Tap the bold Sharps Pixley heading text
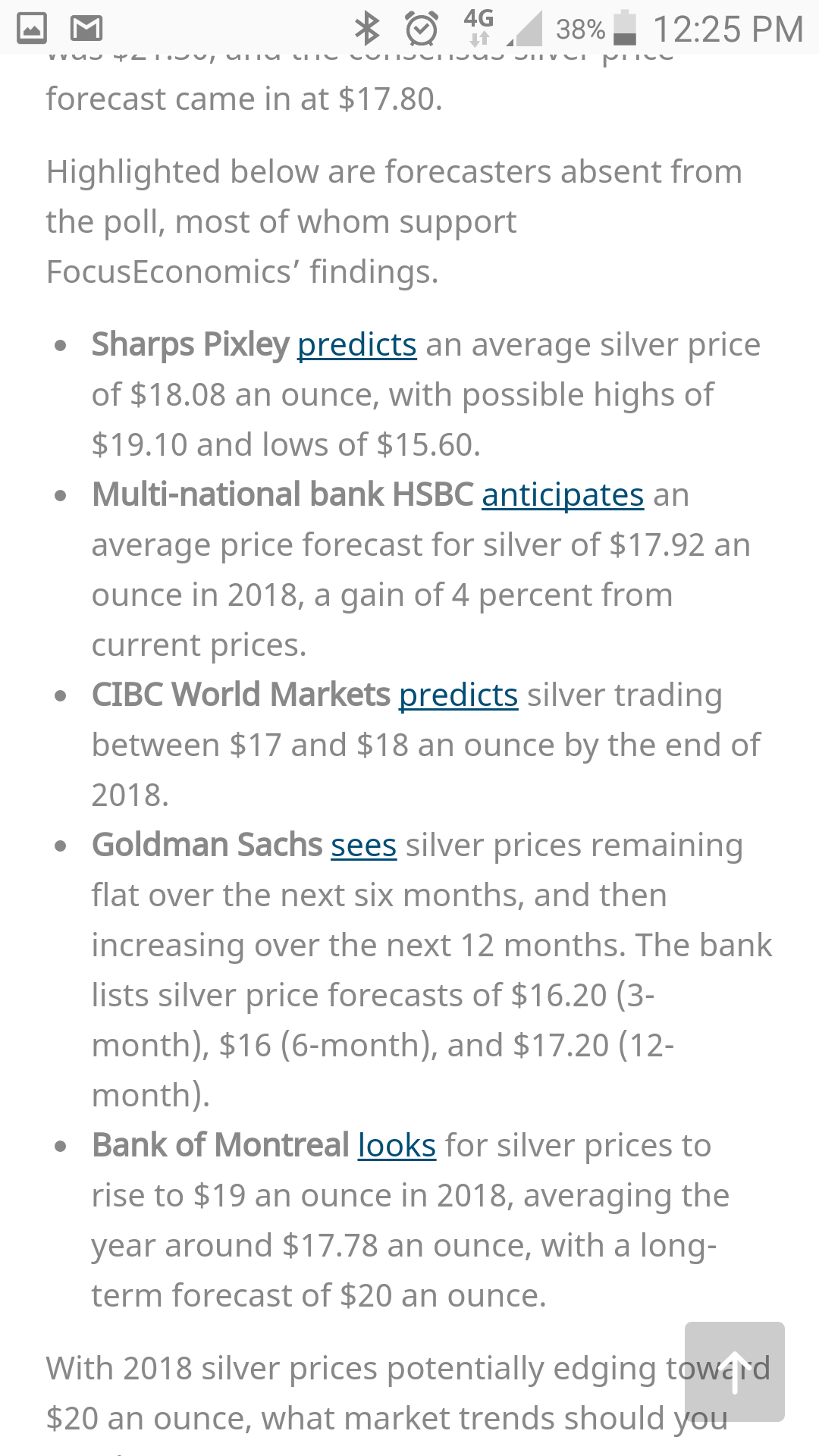 (x=190, y=345)
